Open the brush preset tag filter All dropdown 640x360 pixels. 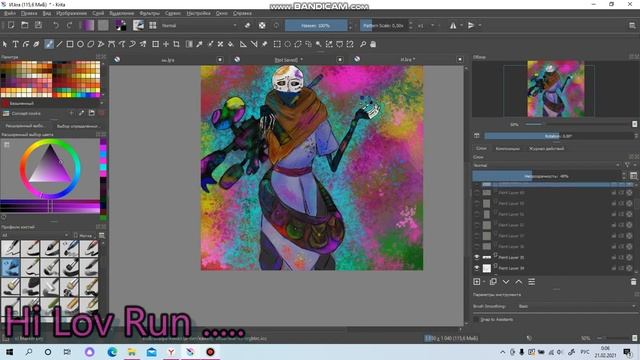tap(35, 236)
